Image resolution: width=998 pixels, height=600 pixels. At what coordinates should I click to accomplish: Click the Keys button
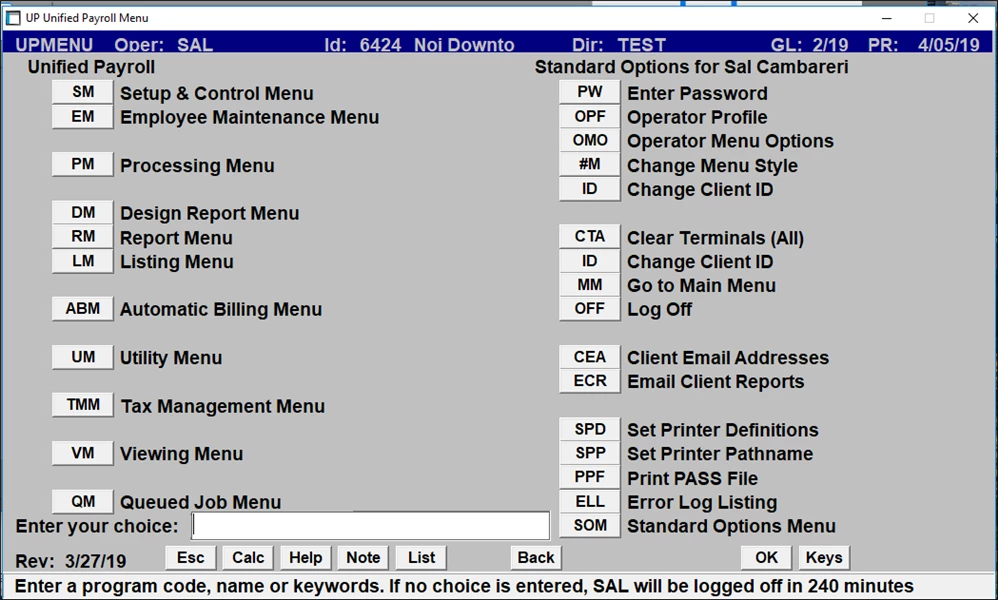click(x=824, y=558)
